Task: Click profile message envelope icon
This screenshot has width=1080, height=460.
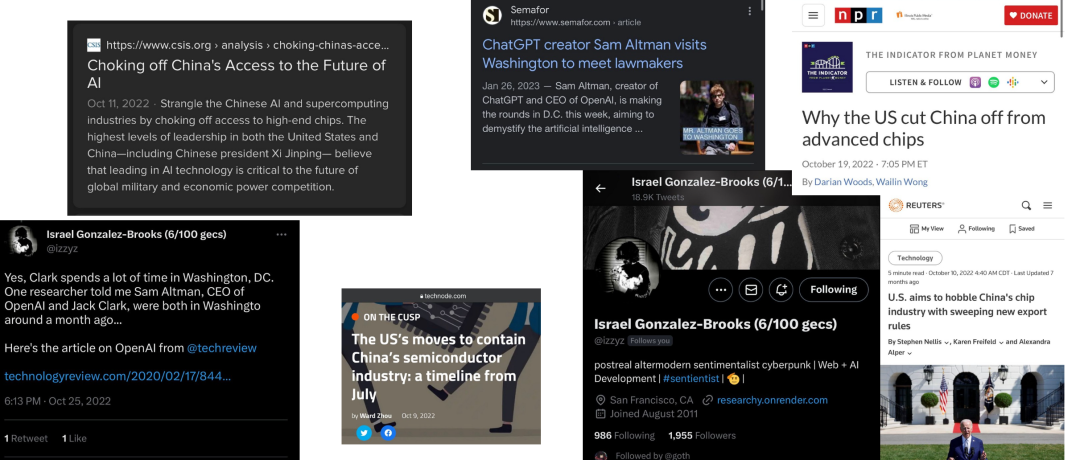Action: tap(751, 290)
